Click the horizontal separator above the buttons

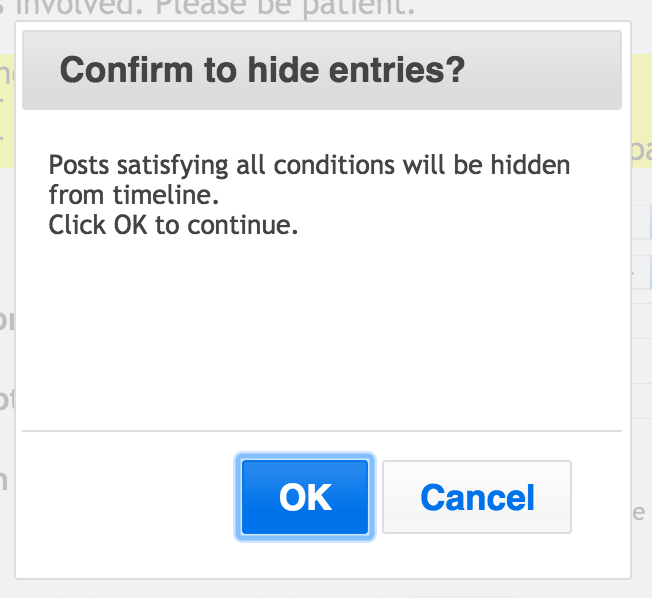(x=322, y=431)
